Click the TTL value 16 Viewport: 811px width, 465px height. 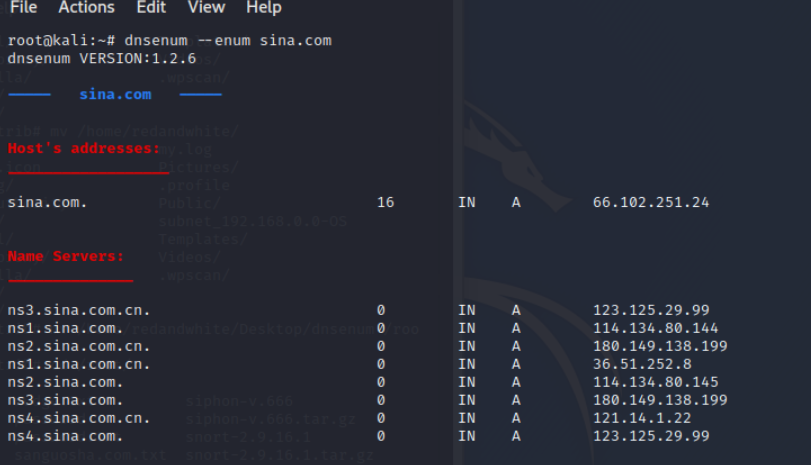click(385, 202)
